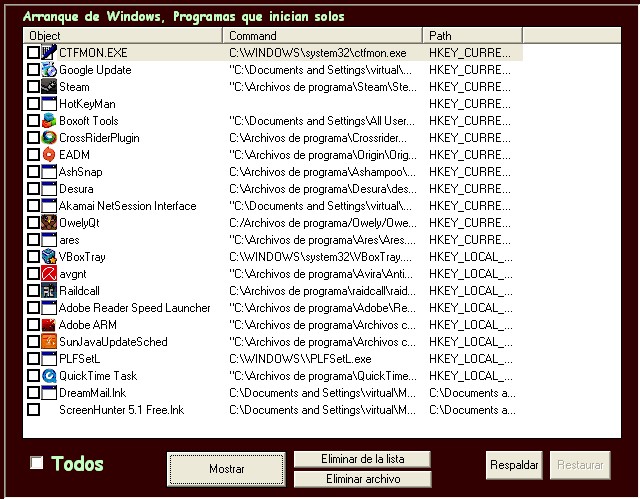Select the HotKeyMan entry name
Viewport: 640px width, 499px height.
point(87,104)
